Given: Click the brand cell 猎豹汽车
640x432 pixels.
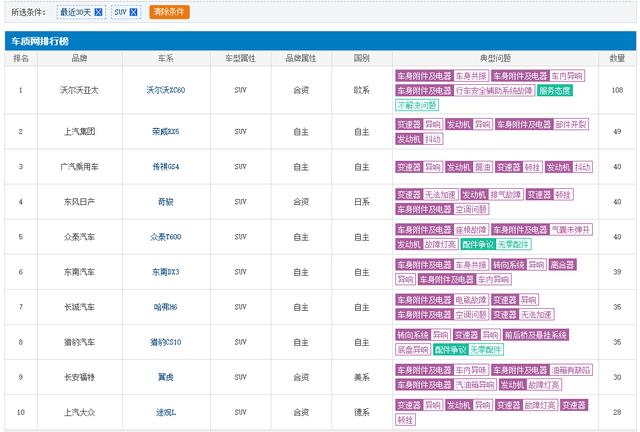Looking at the screenshot, I should pyautogui.click(x=79, y=342).
